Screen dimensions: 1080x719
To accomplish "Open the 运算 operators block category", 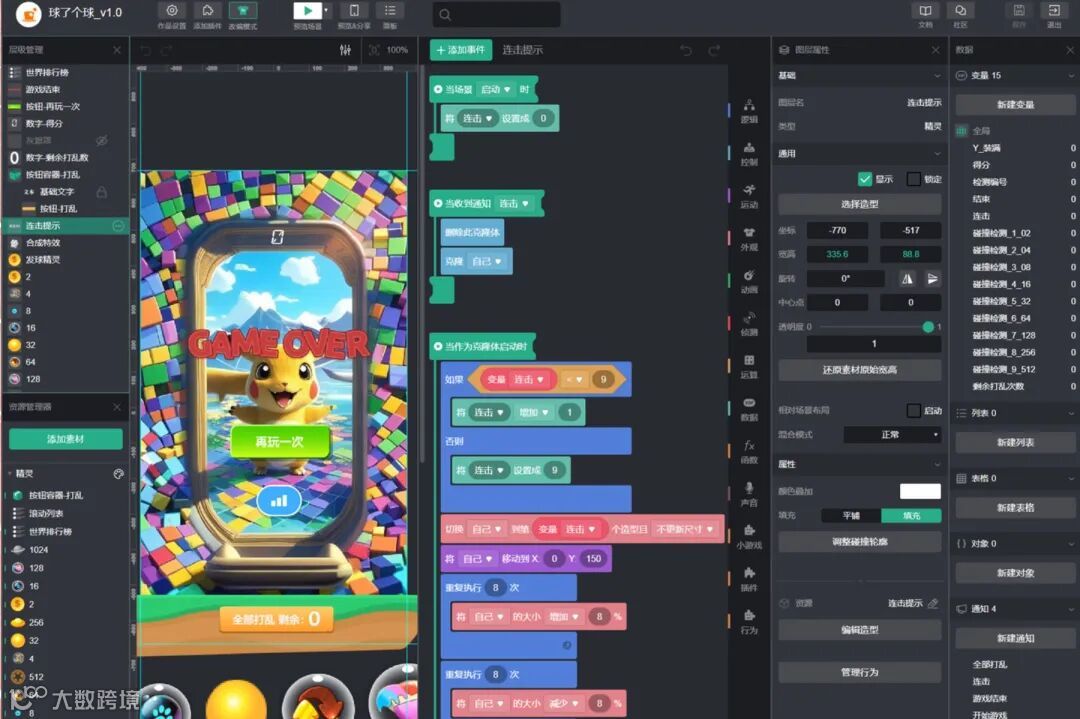I will pyautogui.click(x=749, y=366).
